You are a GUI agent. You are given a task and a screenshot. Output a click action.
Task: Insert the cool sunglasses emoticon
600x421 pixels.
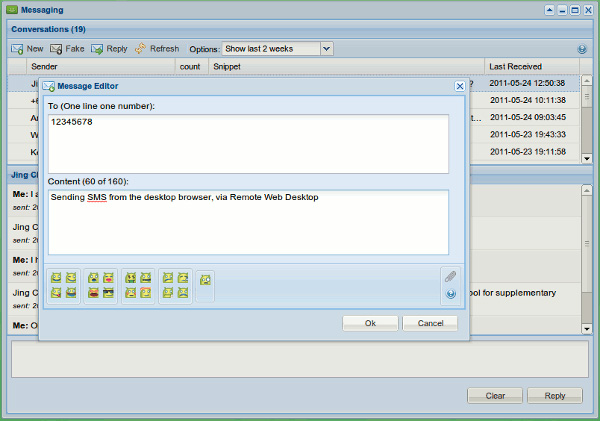click(x=108, y=293)
